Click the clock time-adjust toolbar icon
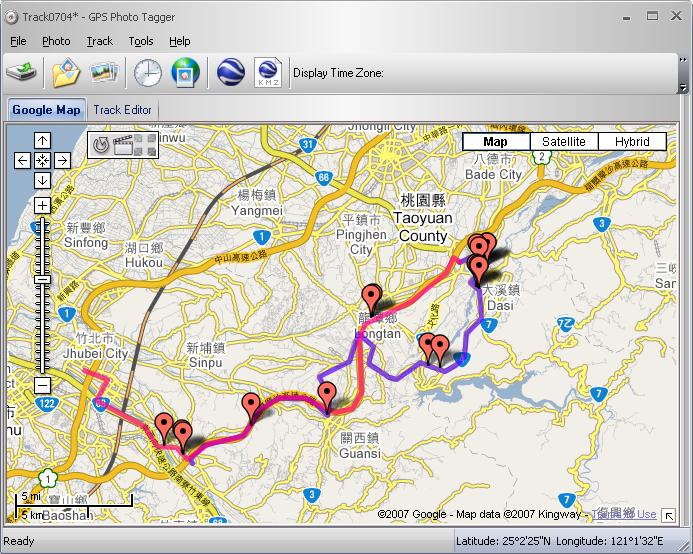This screenshot has width=693, height=554. [x=148, y=73]
